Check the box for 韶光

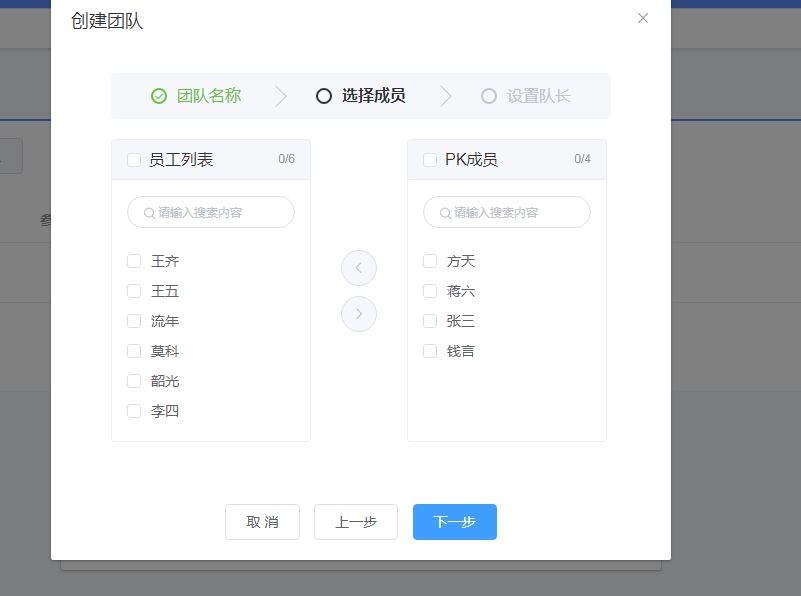134,381
